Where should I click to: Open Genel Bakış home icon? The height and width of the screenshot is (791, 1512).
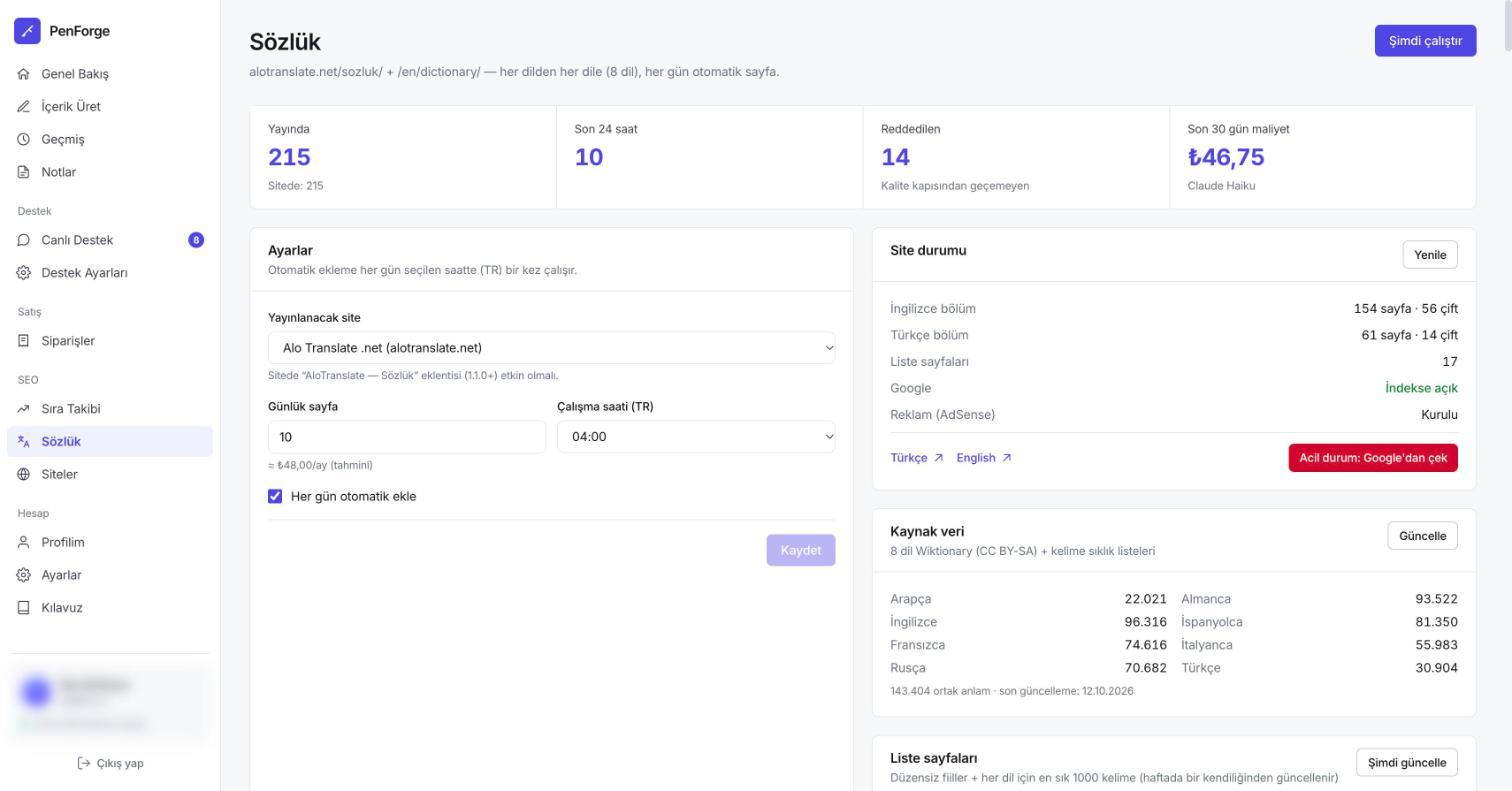pos(24,74)
